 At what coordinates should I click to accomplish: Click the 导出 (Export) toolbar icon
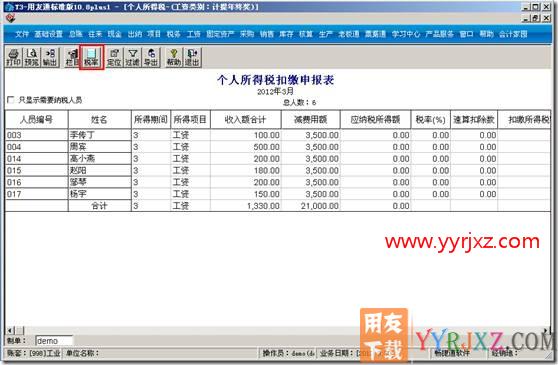point(151,57)
